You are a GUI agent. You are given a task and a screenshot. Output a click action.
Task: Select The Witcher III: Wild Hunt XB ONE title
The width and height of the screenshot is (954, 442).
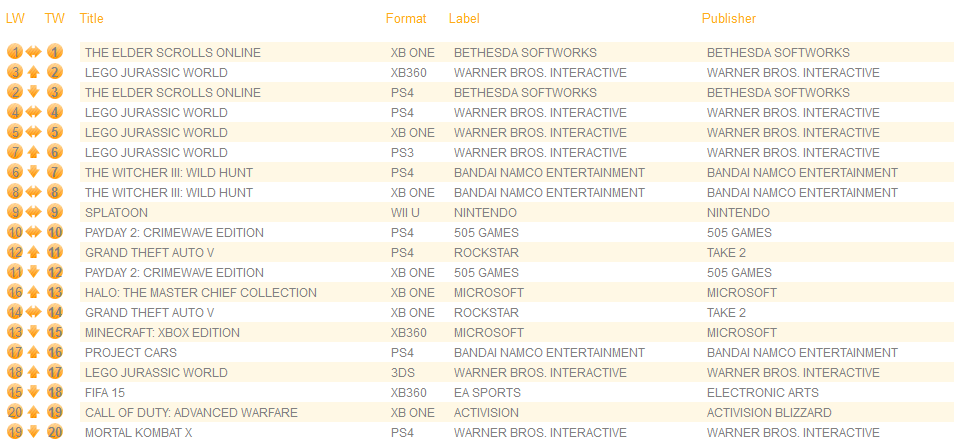click(169, 193)
